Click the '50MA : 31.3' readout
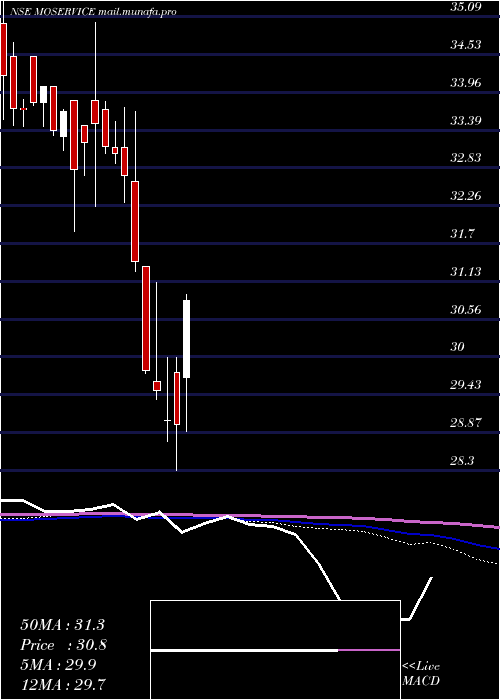500x700 pixels. point(62,625)
